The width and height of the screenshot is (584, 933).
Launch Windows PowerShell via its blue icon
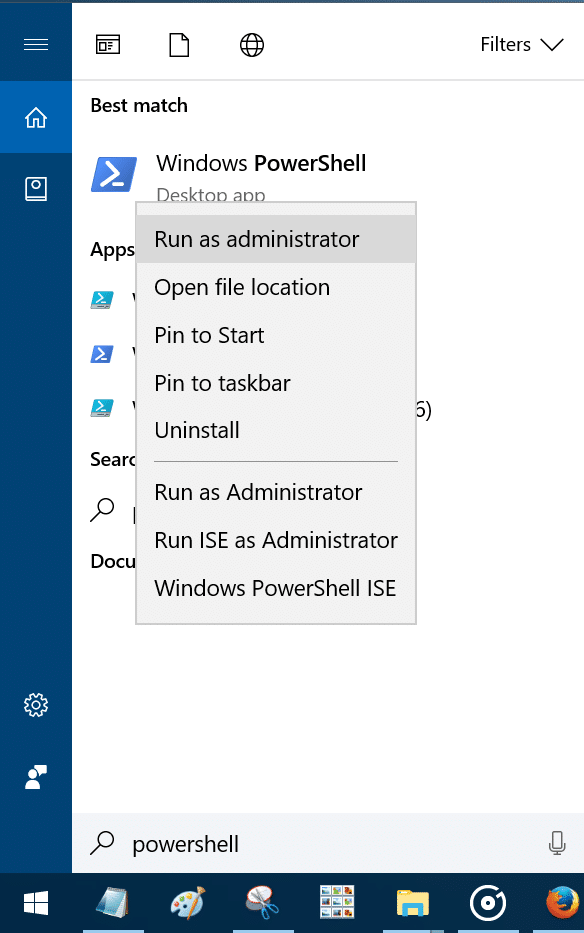coord(113,172)
